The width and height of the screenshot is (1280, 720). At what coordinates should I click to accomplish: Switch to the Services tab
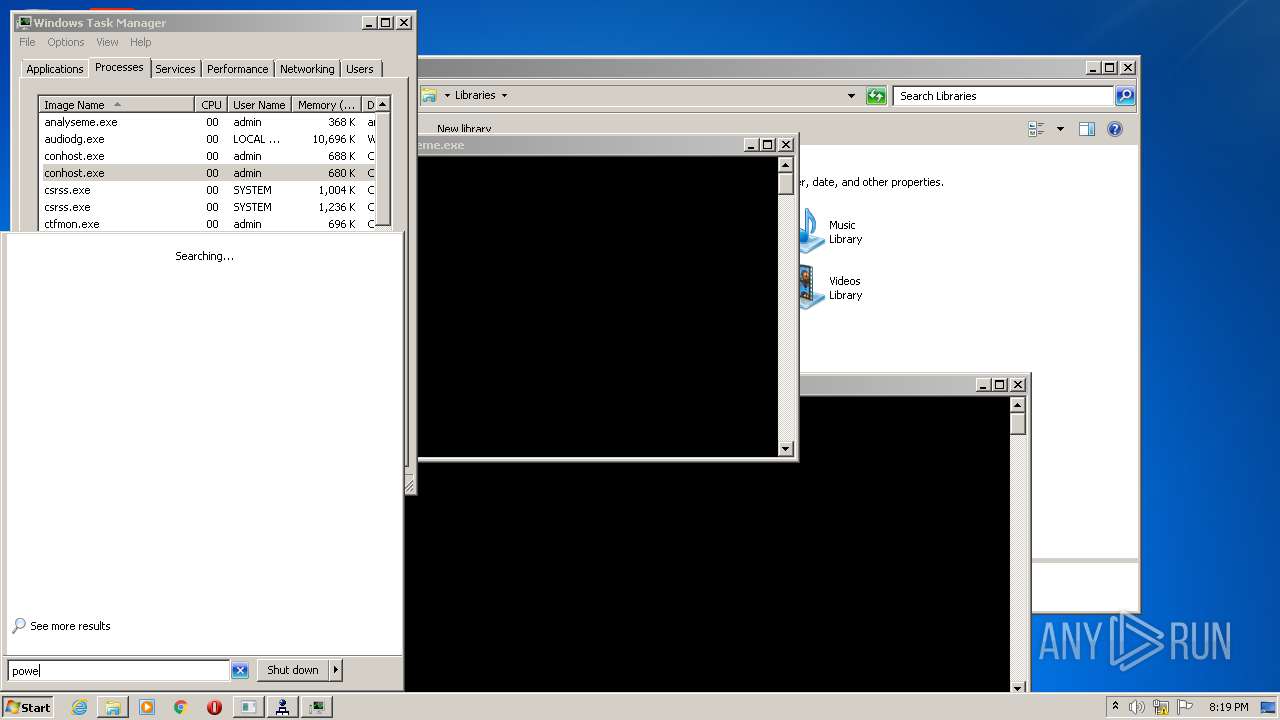175,69
